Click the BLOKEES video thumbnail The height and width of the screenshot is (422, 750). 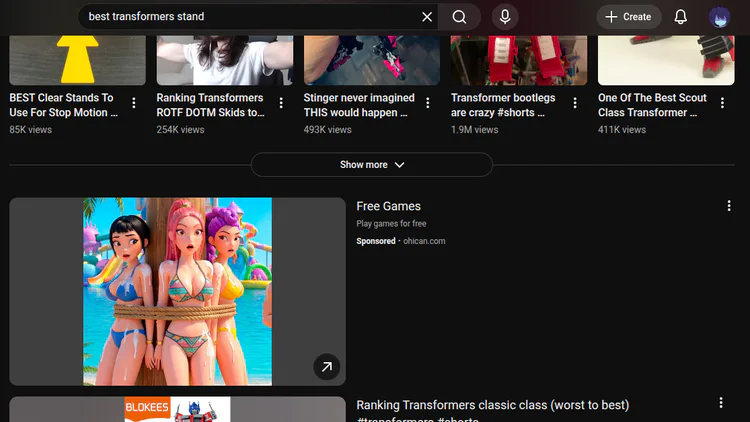tap(177, 409)
